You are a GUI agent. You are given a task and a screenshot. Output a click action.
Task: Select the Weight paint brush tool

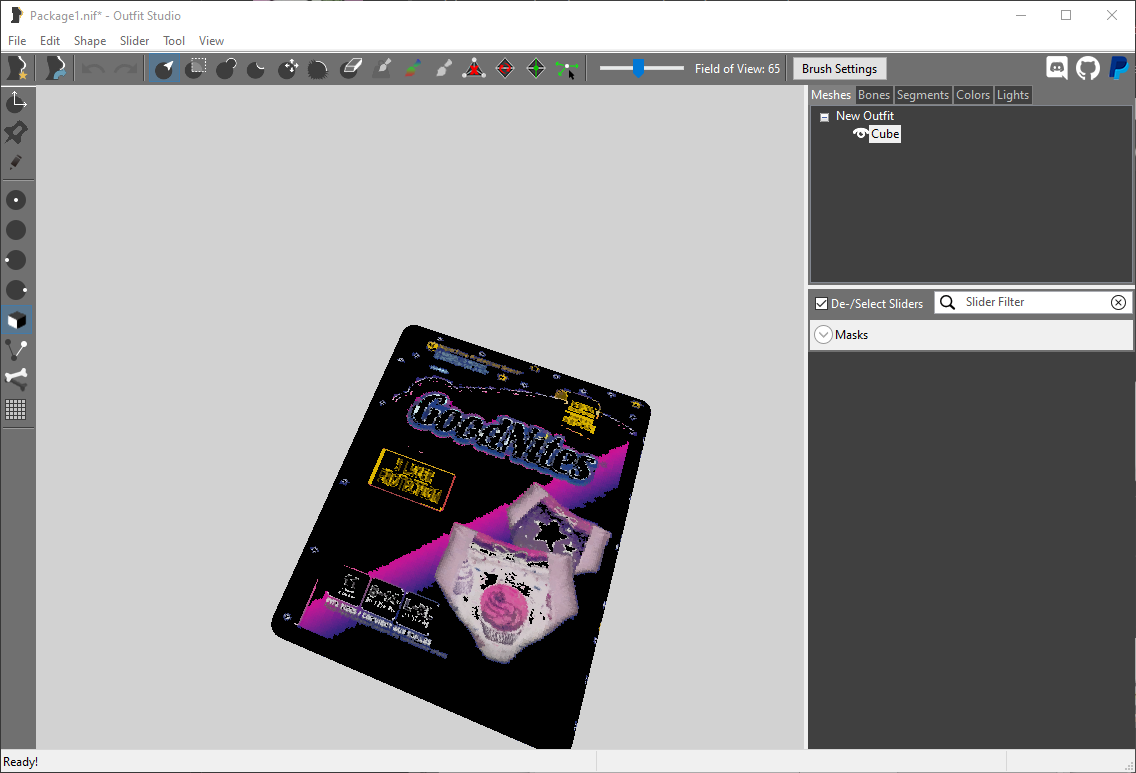click(382, 69)
